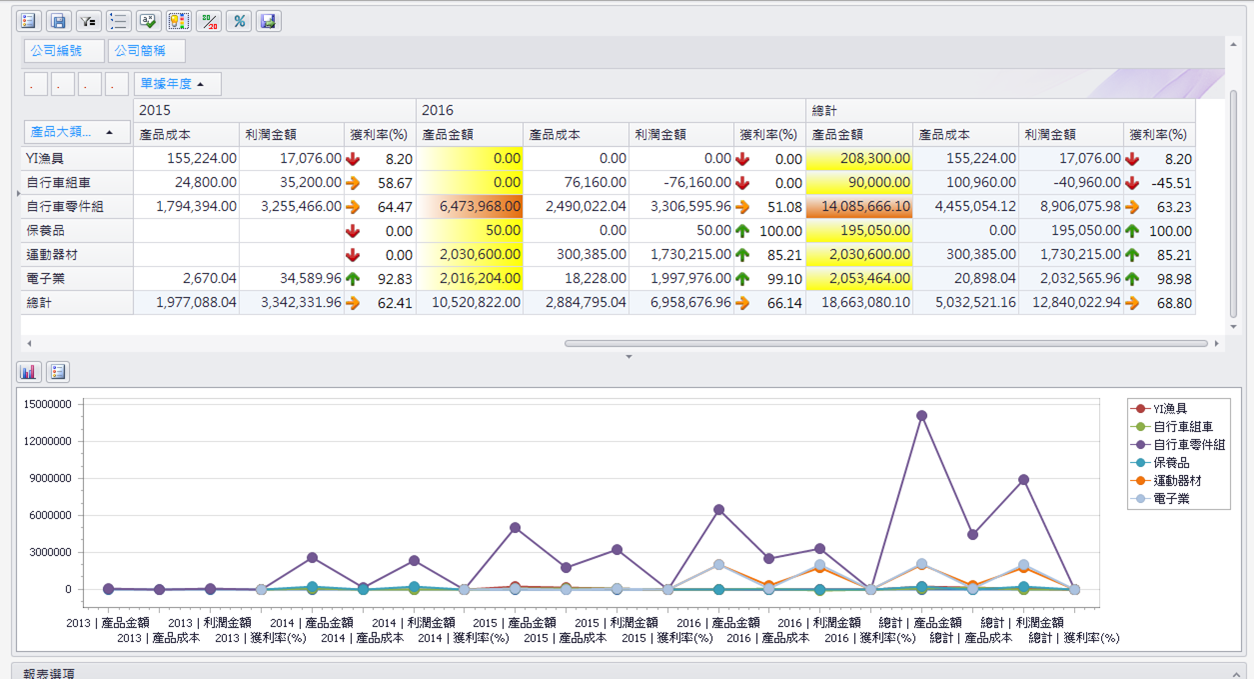Click the percent sign toolbar icon
This screenshot has height=679, width=1254.
click(239, 21)
